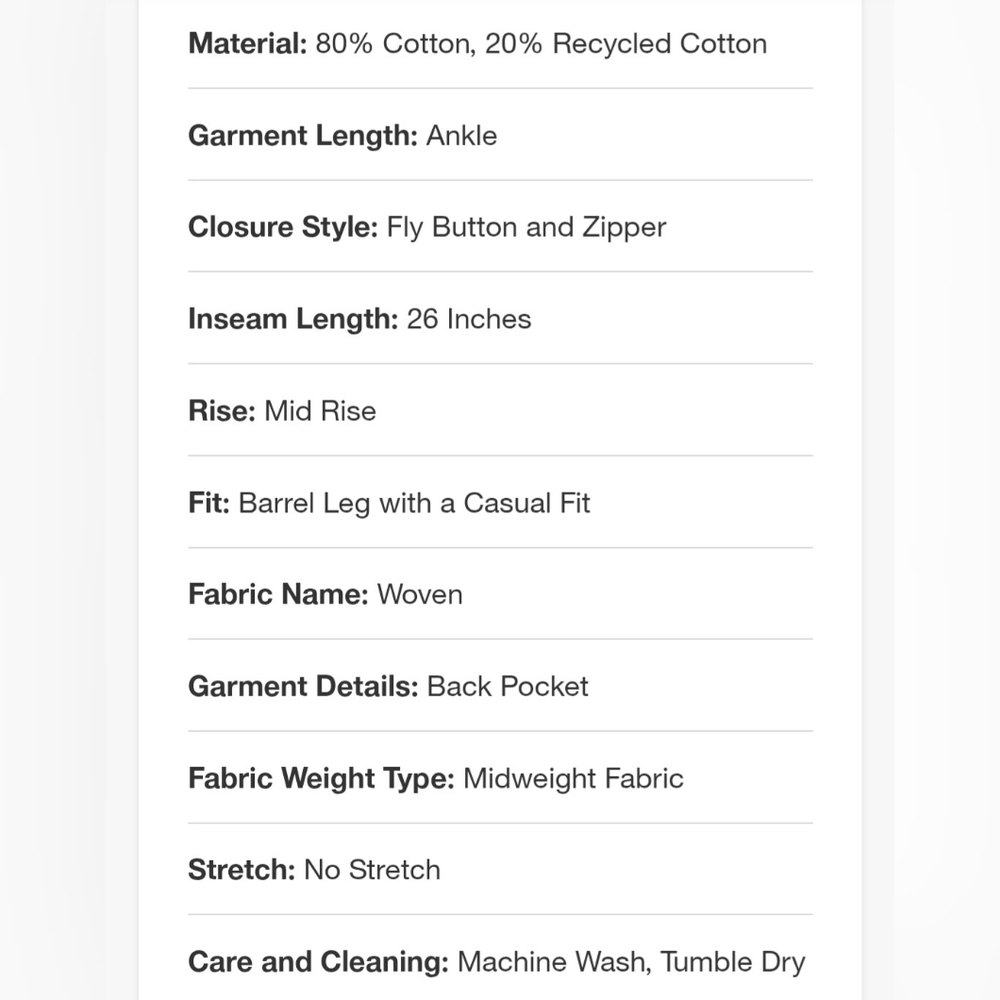Click the Garment Length label

point(302,135)
